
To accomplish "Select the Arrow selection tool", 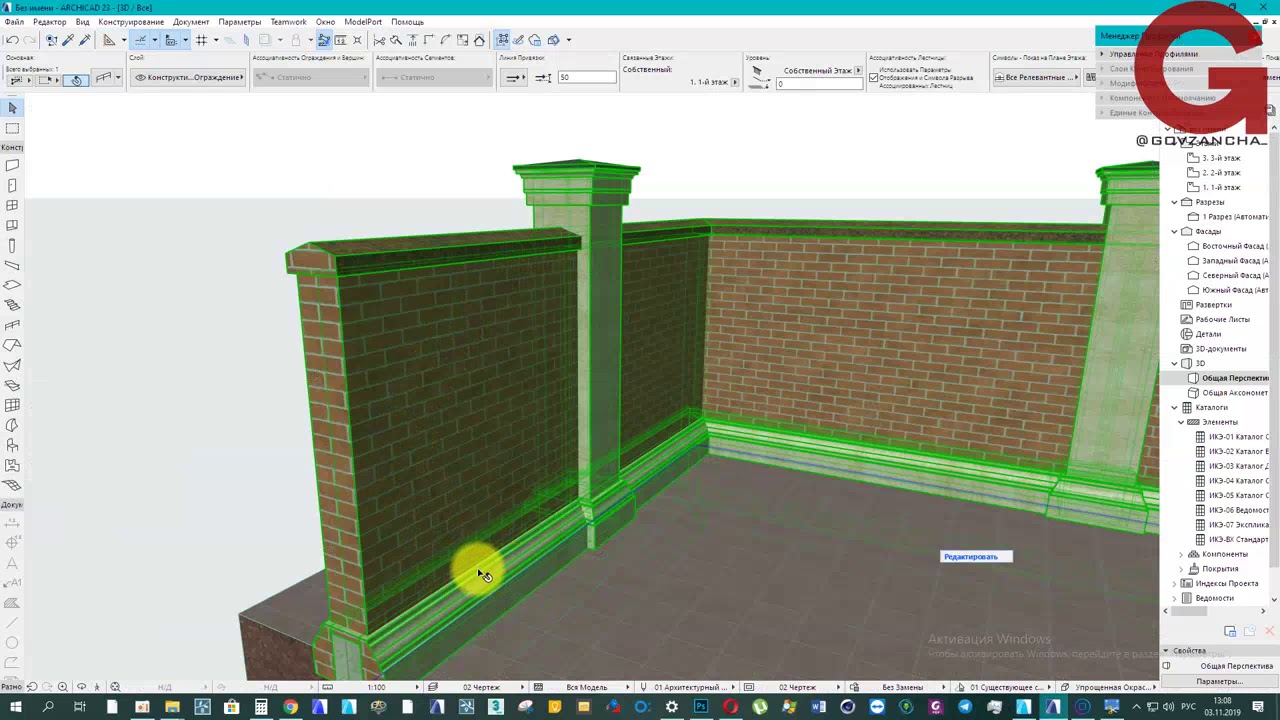I will point(12,108).
